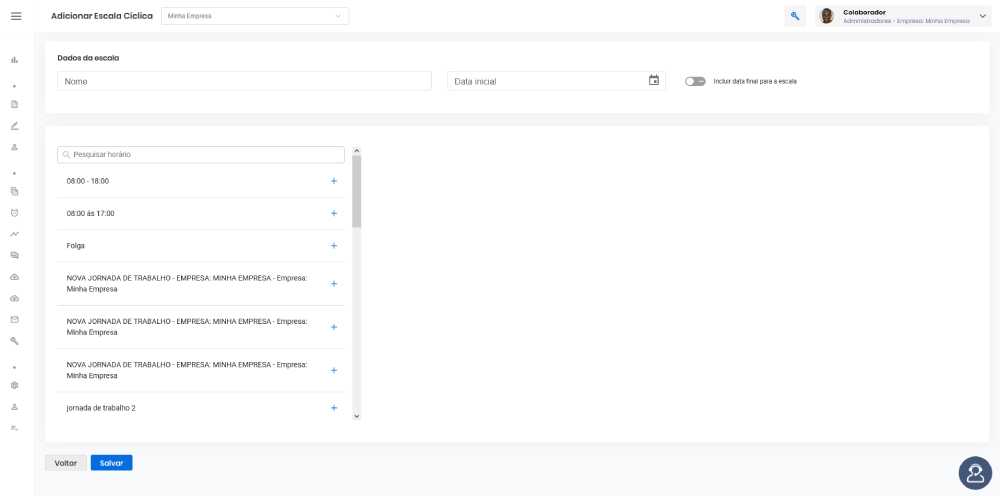This screenshot has height=496, width=1000.
Task: Focus the Data inicial field
Action: tap(556, 81)
